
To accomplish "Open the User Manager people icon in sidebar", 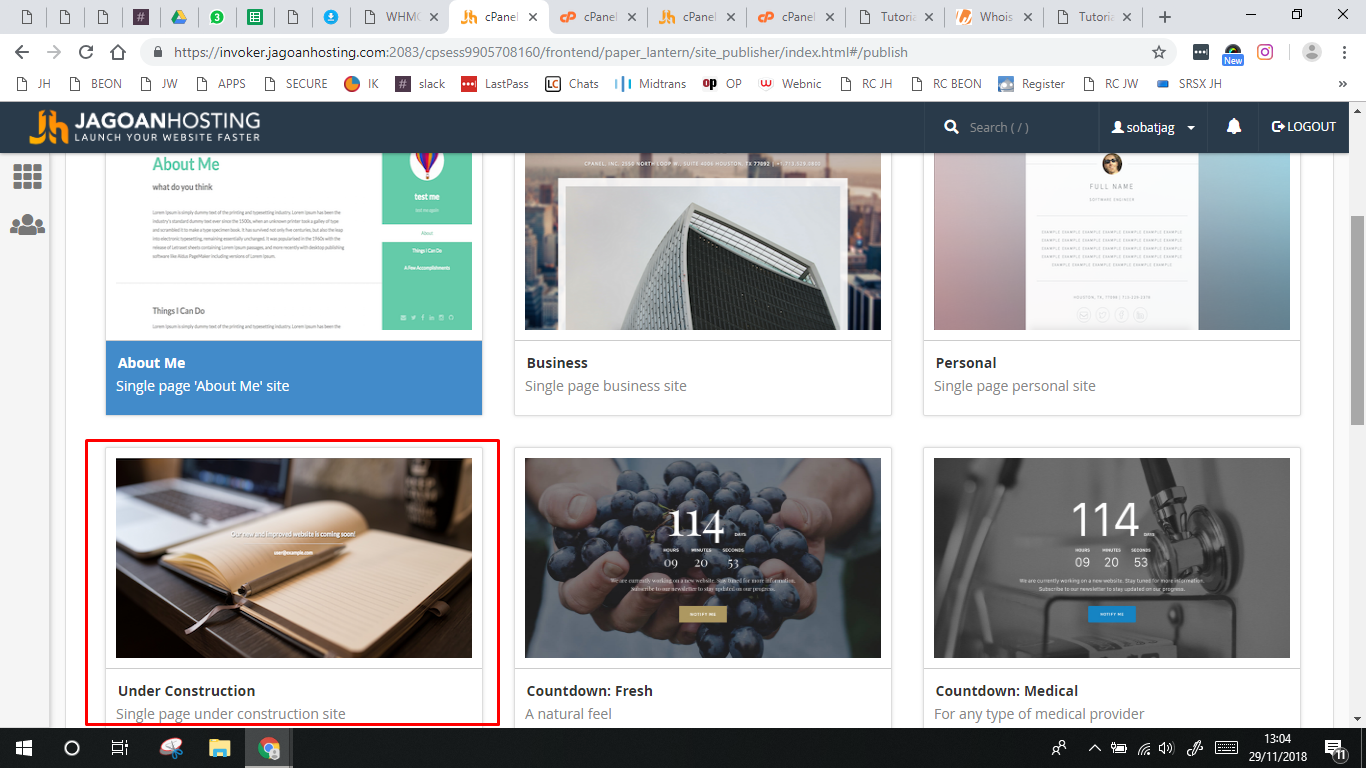I will click(27, 225).
